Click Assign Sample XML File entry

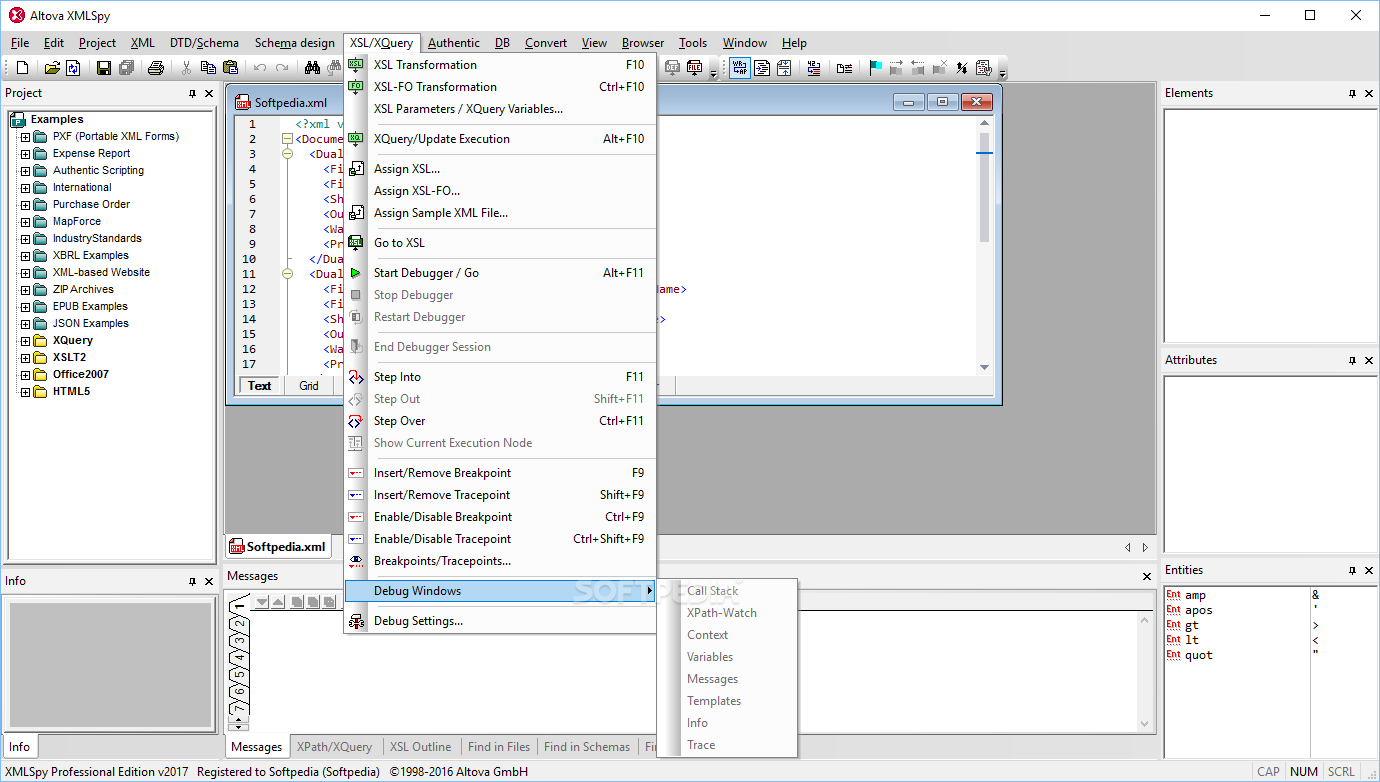pyautogui.click(x=500, y=213)
